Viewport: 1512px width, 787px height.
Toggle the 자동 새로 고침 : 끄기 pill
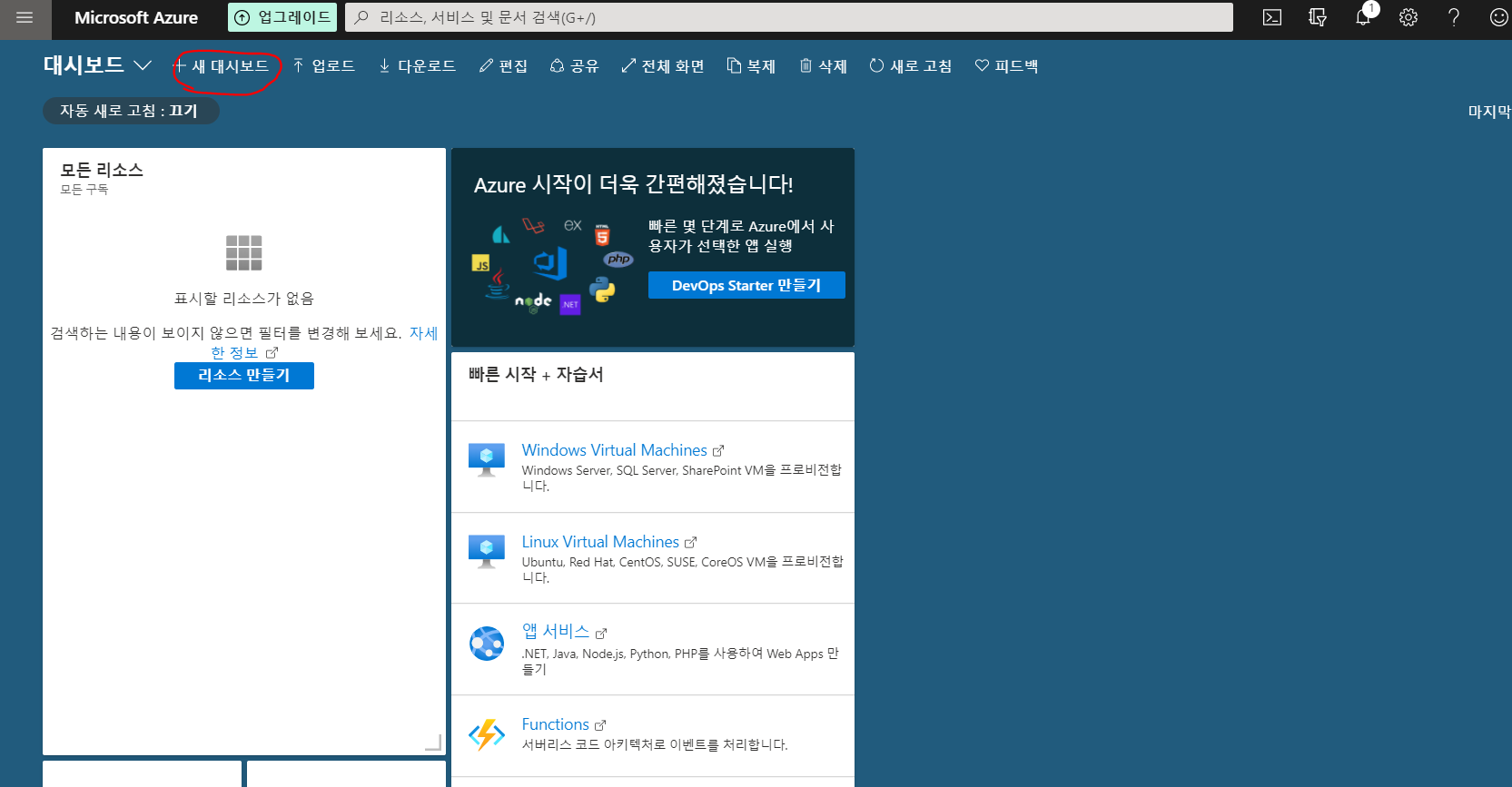(131, 111)
